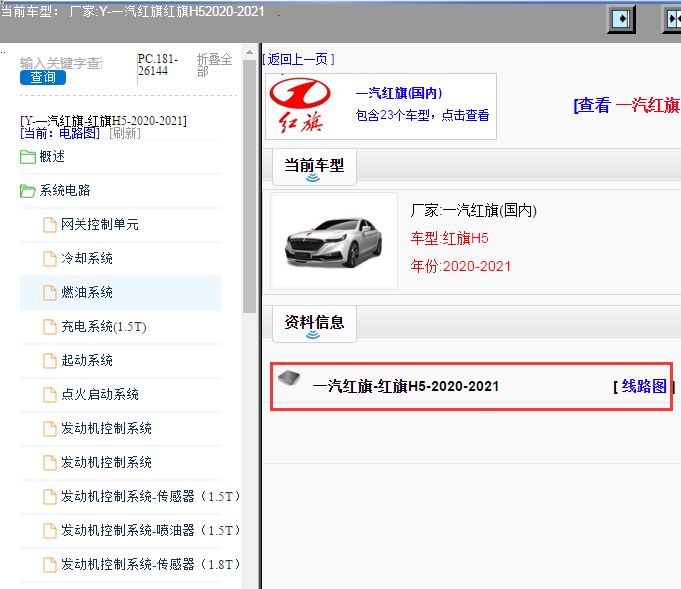The width and height of the screenshot is (681, 589).
Task: Select the 资料信息 tab
Action: 314,324
